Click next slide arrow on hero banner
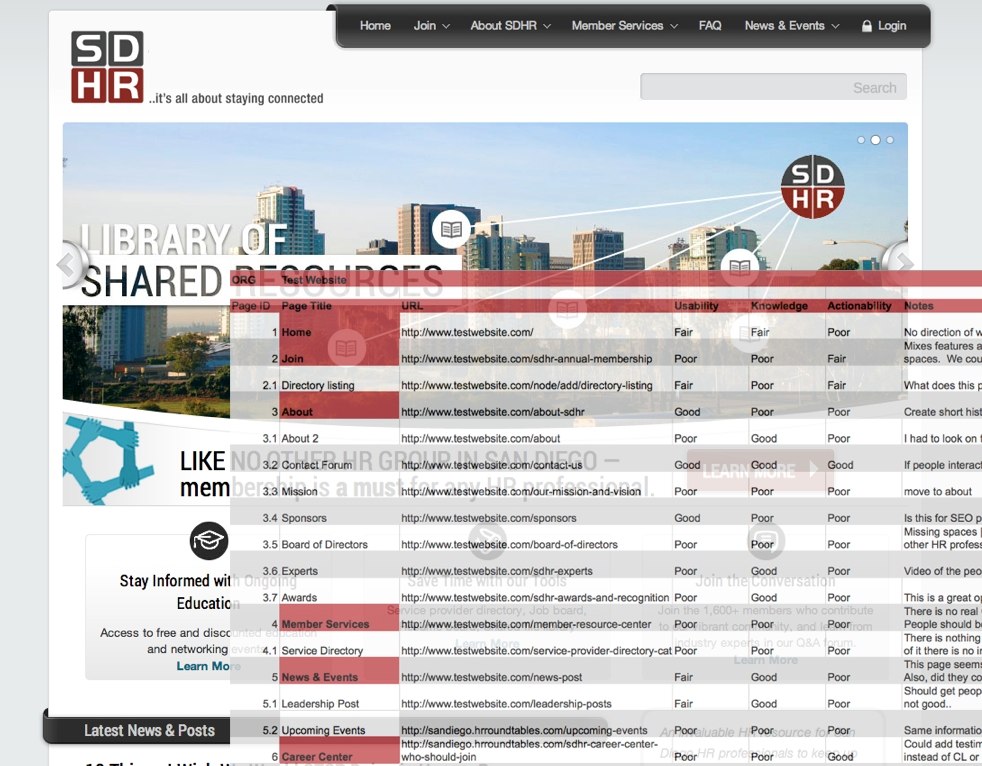Screen dimensions: 982x766 click(899, 264)
